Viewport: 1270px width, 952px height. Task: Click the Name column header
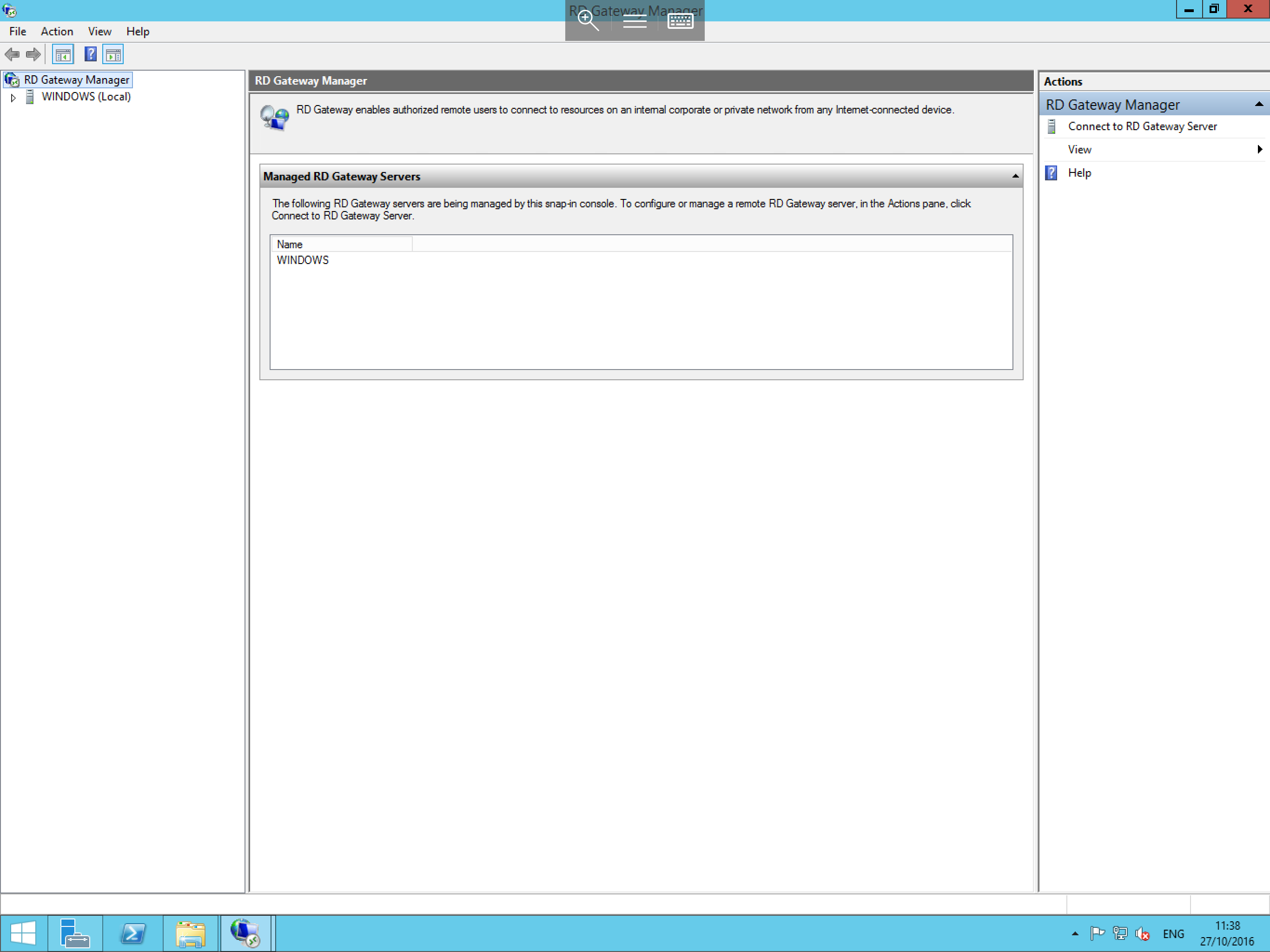coord(342,244)
